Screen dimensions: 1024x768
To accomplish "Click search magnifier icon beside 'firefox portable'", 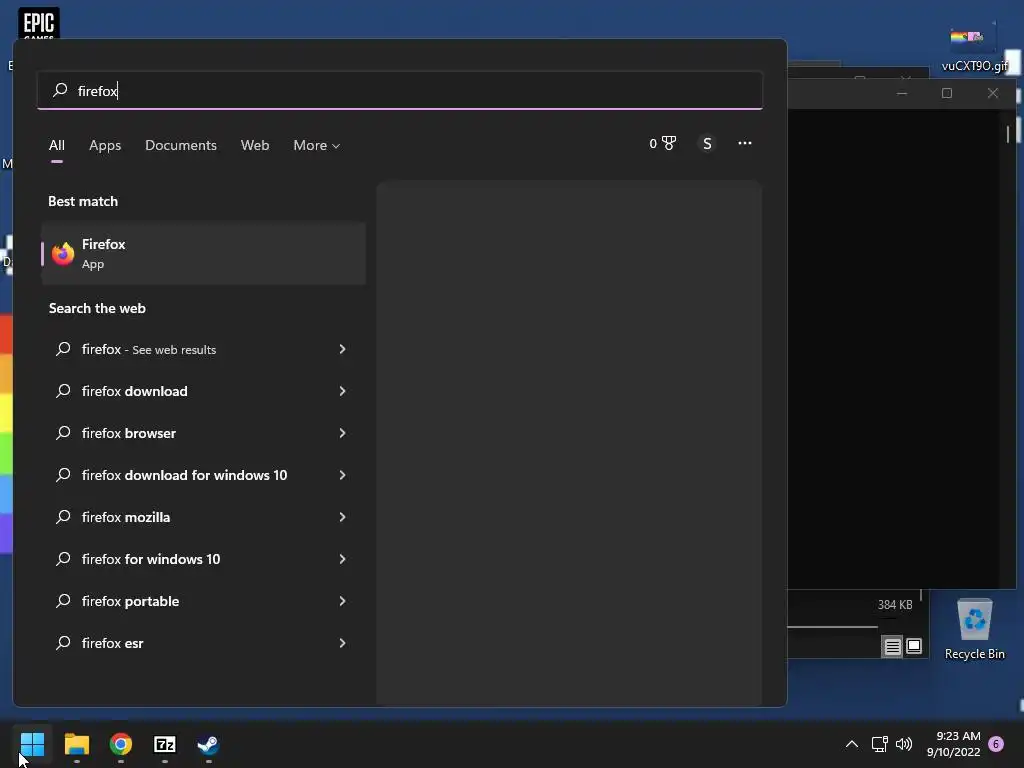I will tap(63, 601).
